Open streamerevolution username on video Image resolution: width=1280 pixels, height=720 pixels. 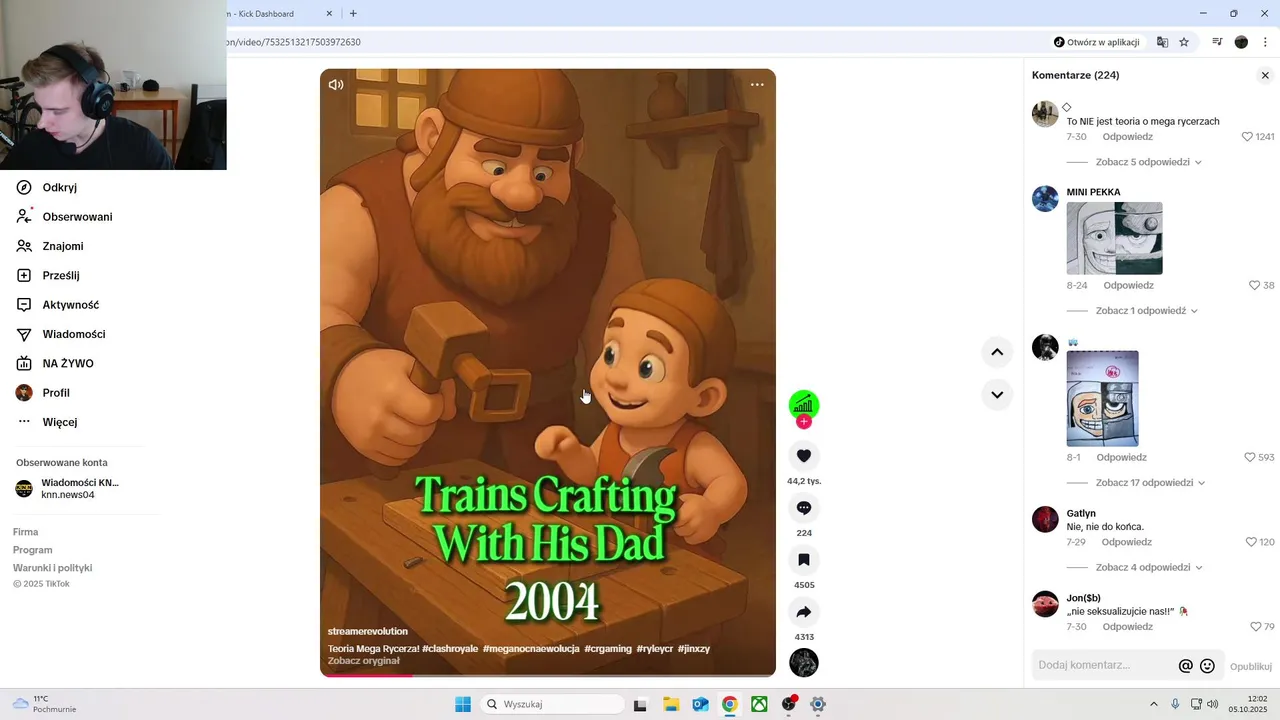tap(368, 631)
